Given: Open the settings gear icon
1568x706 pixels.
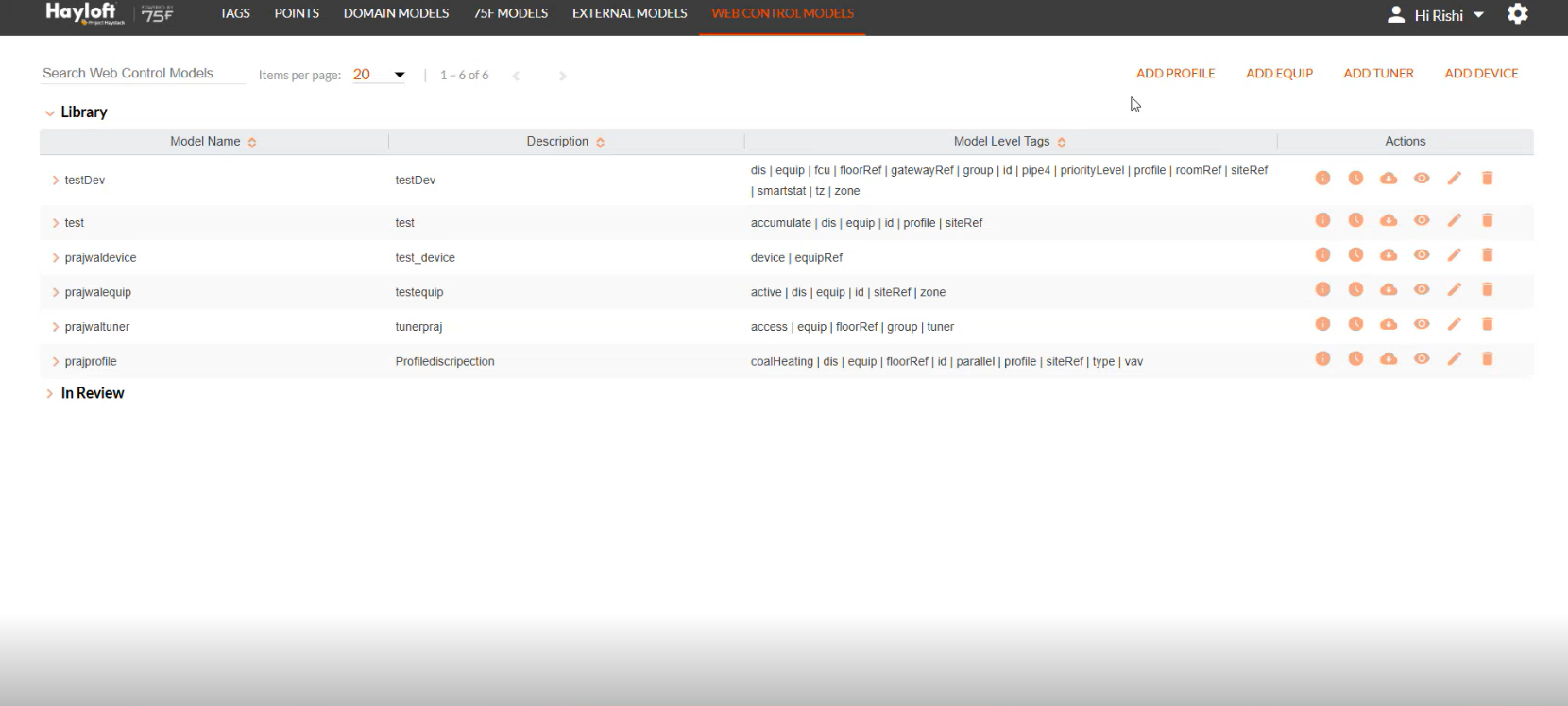Looking at the screenshot, I should tap(1518, 14).
